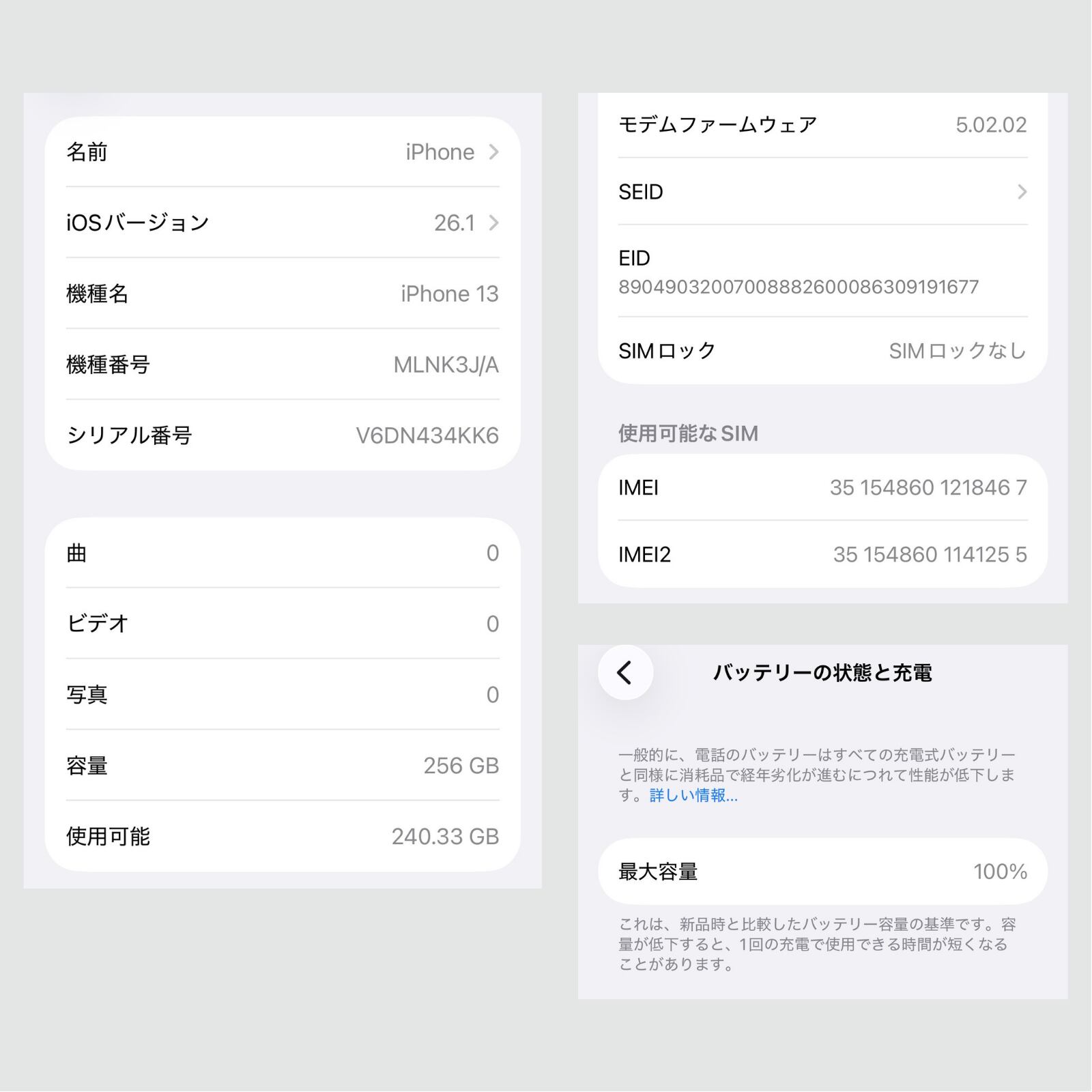1092x1092 pixels.
Task: Select the EID number string
Action: tap(799, 287)
